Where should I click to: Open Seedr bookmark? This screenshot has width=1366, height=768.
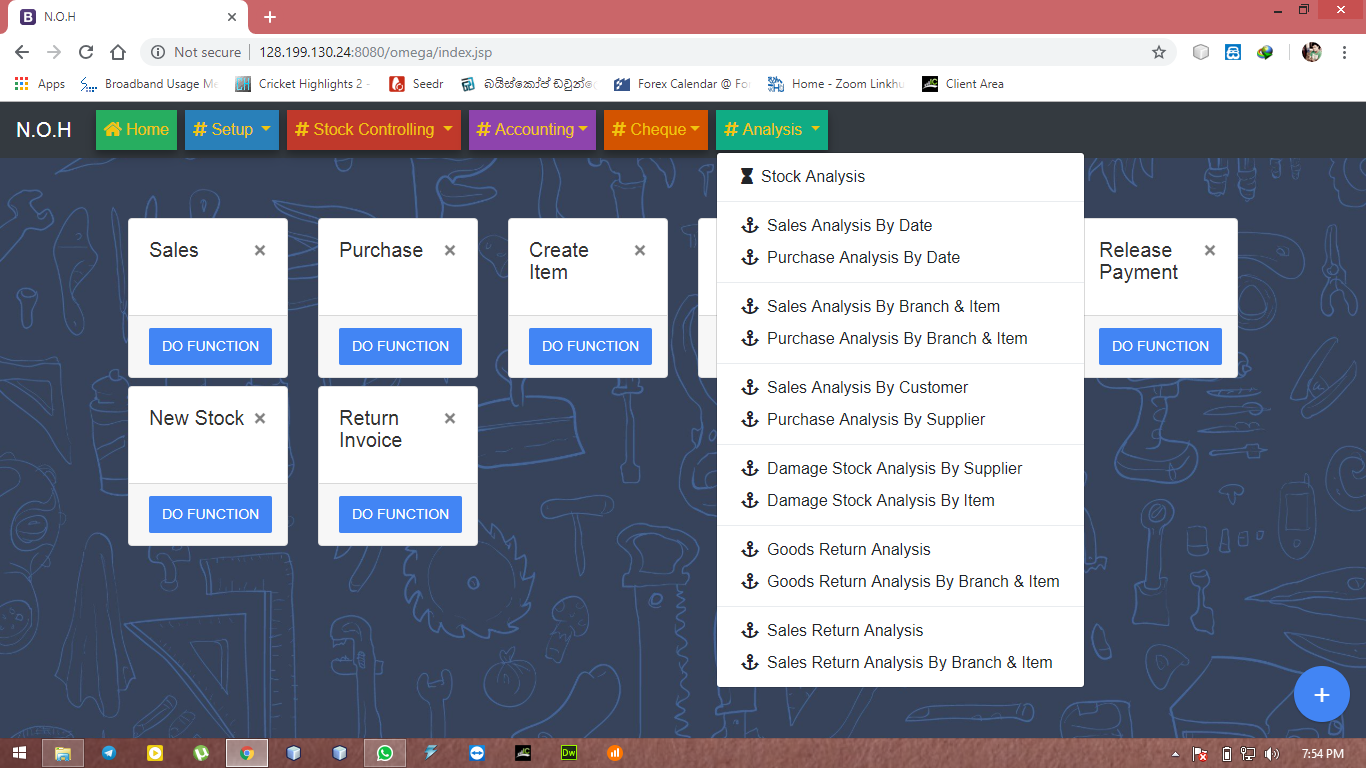[x=416, y=84]
